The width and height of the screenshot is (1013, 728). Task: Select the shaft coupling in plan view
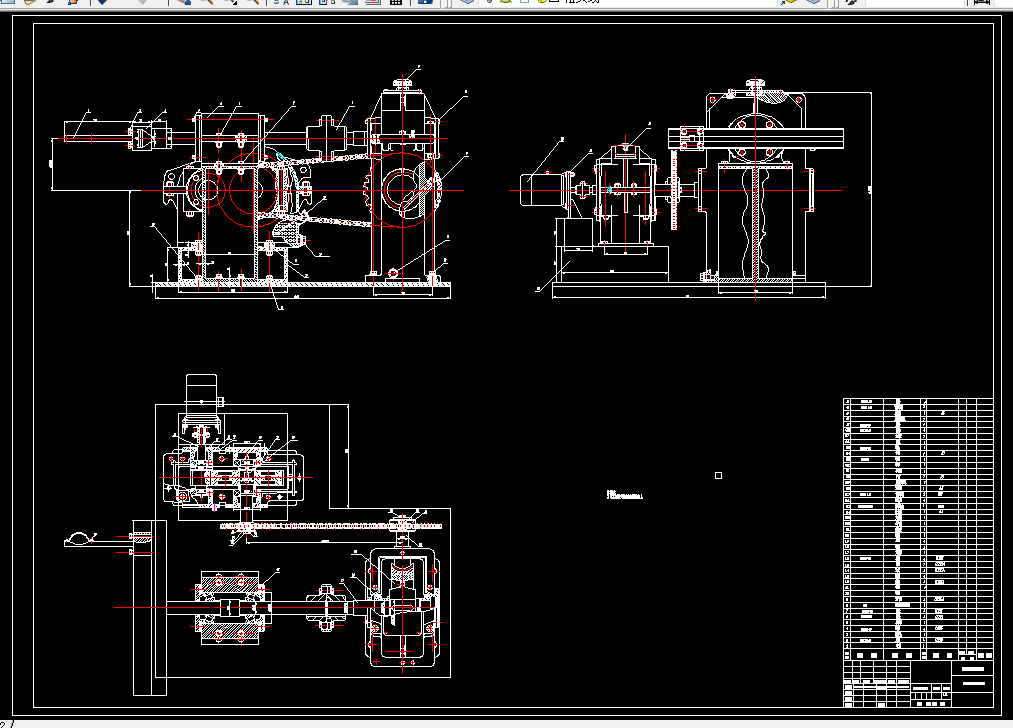(x=326, y=607)
